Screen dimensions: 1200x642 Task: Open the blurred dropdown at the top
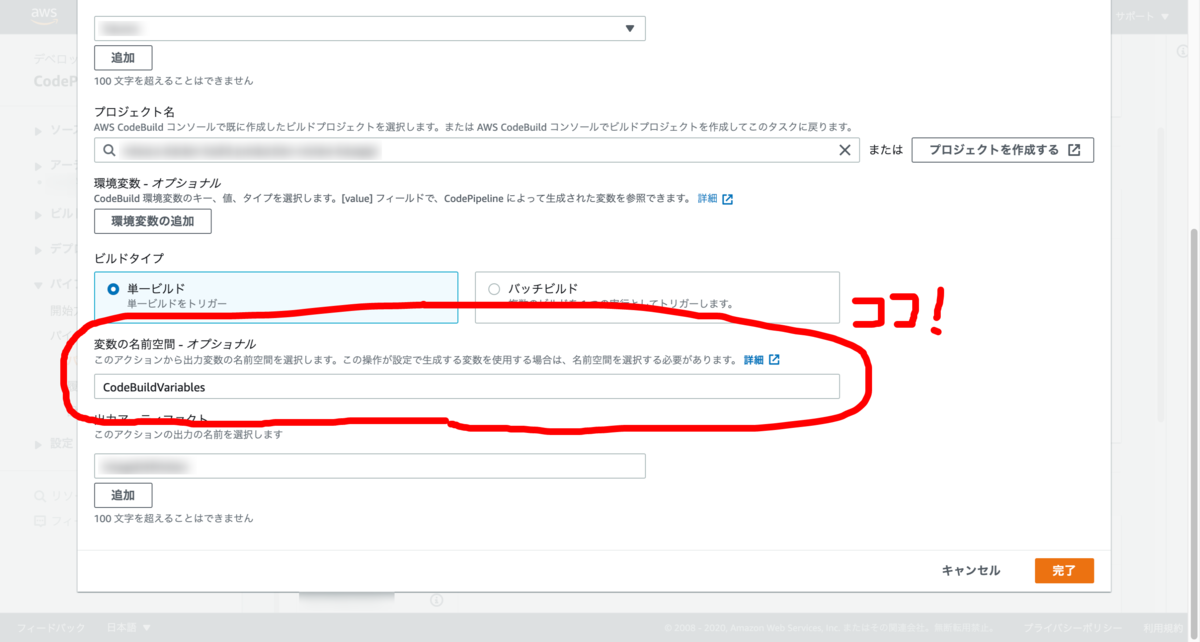pos(370,28)
